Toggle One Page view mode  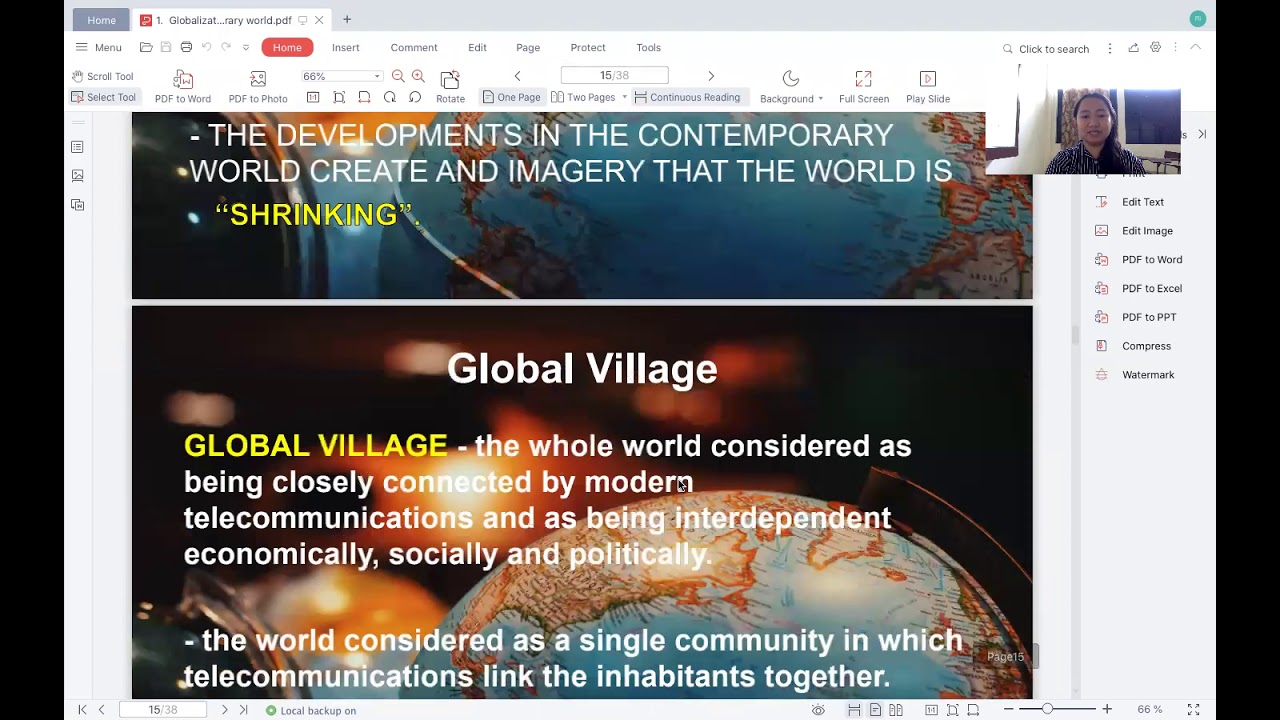click(x=511, y=97)
